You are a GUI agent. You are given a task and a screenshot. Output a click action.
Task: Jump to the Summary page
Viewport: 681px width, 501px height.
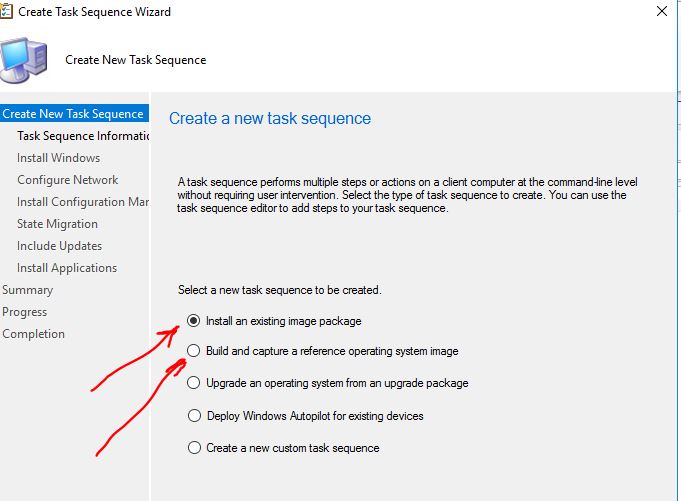(x=27, y=290)
